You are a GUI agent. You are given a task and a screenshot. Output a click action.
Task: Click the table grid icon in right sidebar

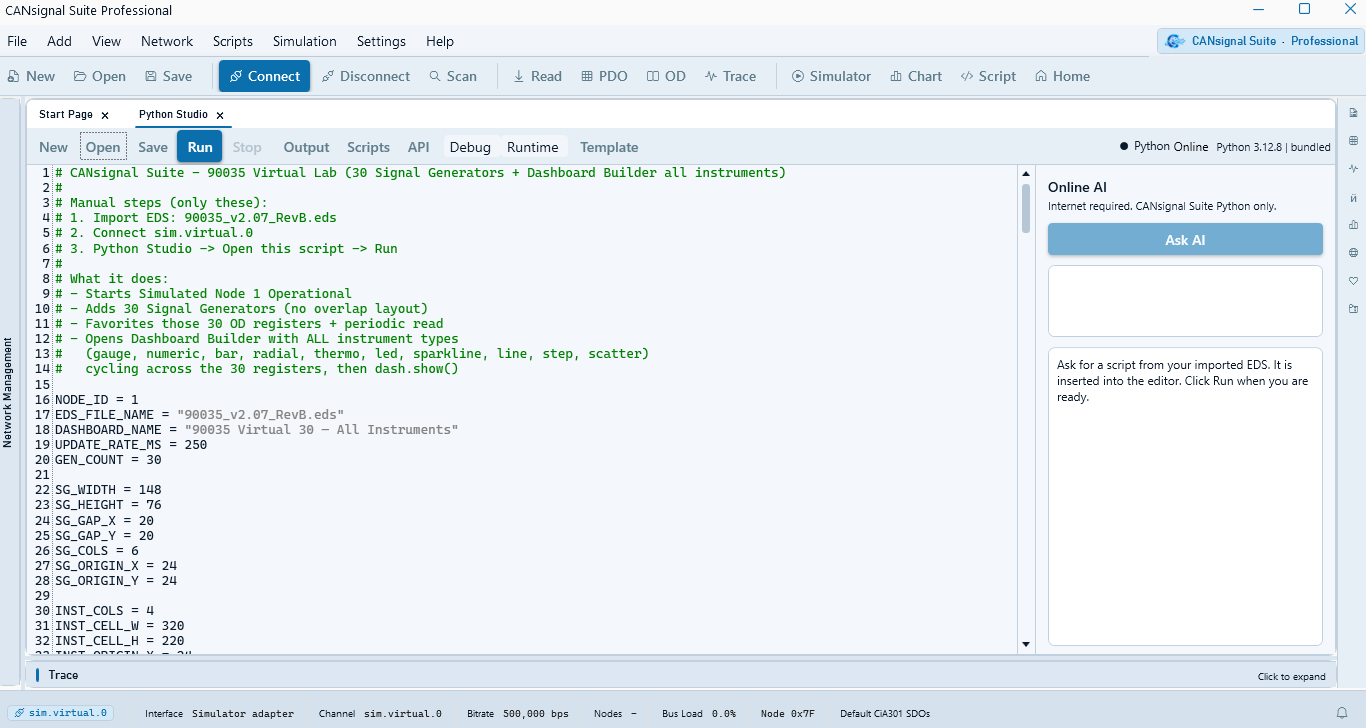point(1353,140)
